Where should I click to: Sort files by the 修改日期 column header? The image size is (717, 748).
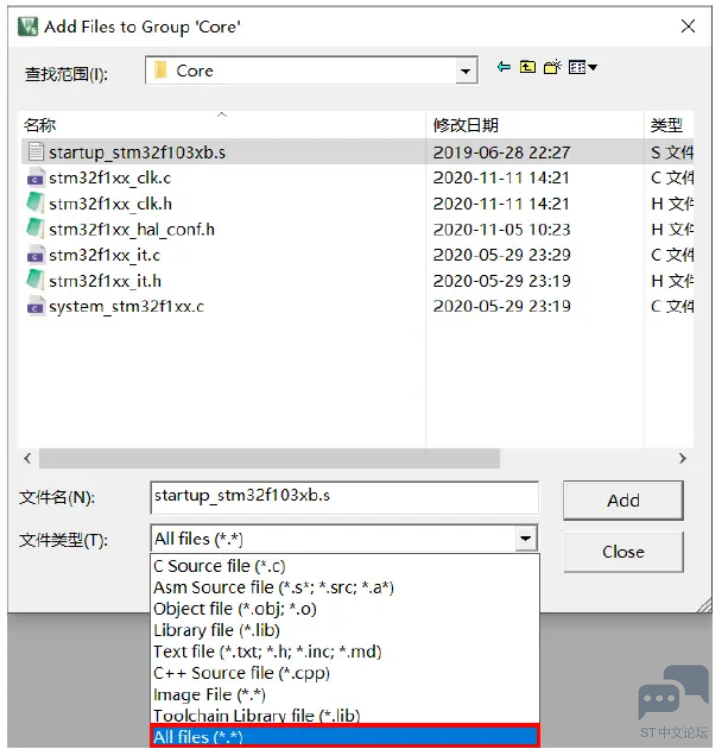pyautogui.click(x=535, y=125)
